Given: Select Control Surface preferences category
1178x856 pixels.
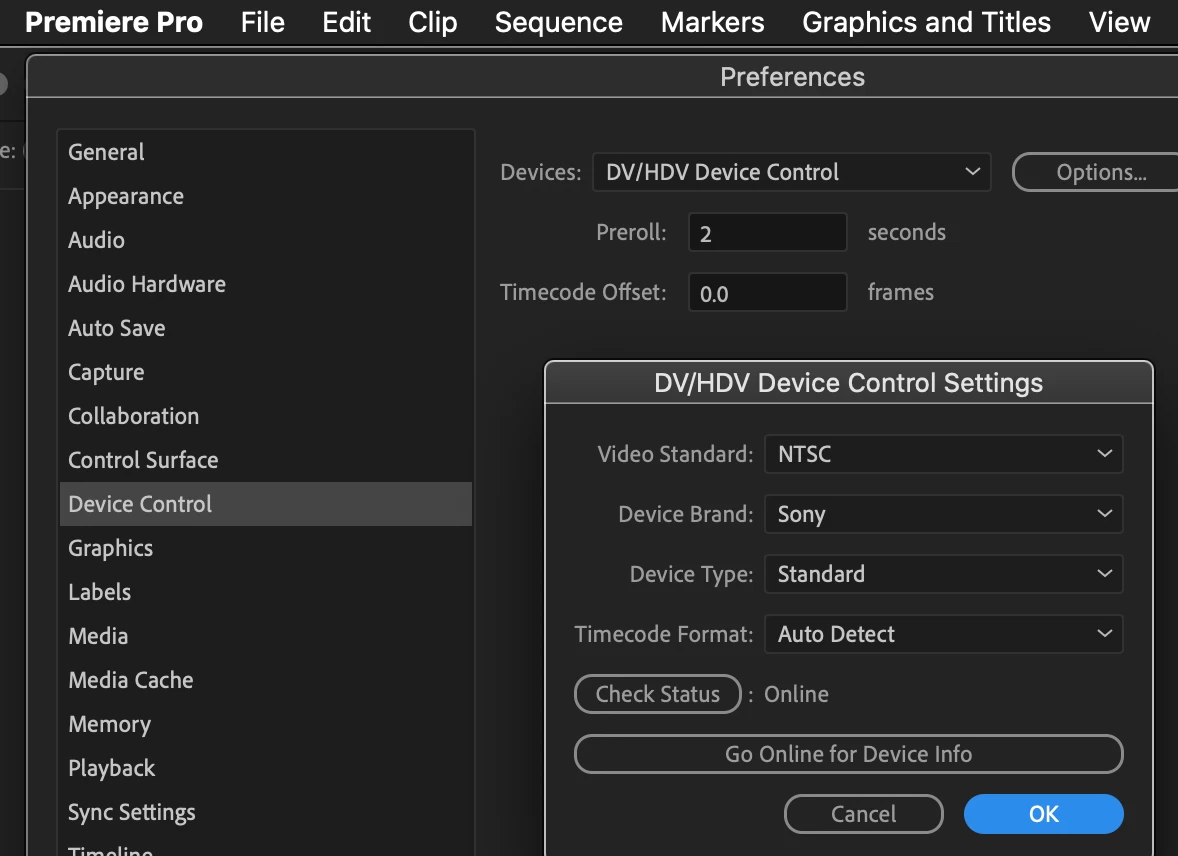Looking at the screenshot, I should pyautogui.click(x=265, y=460).
